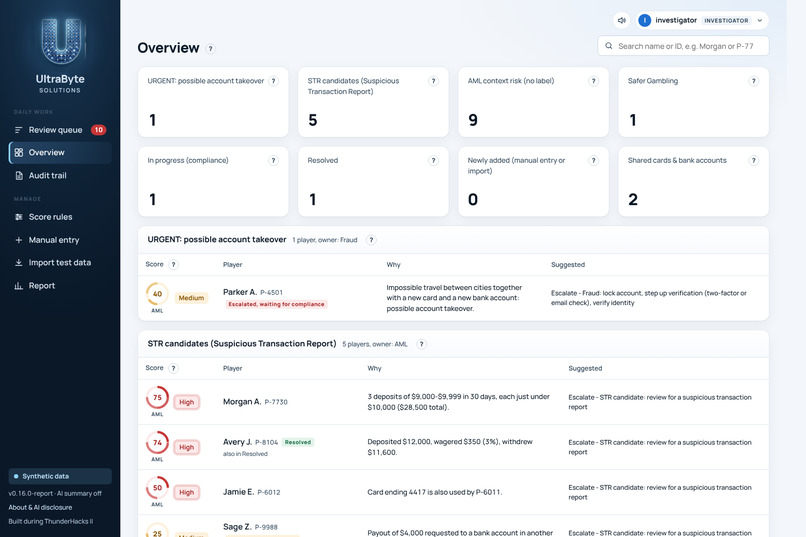Viewport: 806px width, 537px height.
Task: Go to Score rules
Action: coord(60,217)
